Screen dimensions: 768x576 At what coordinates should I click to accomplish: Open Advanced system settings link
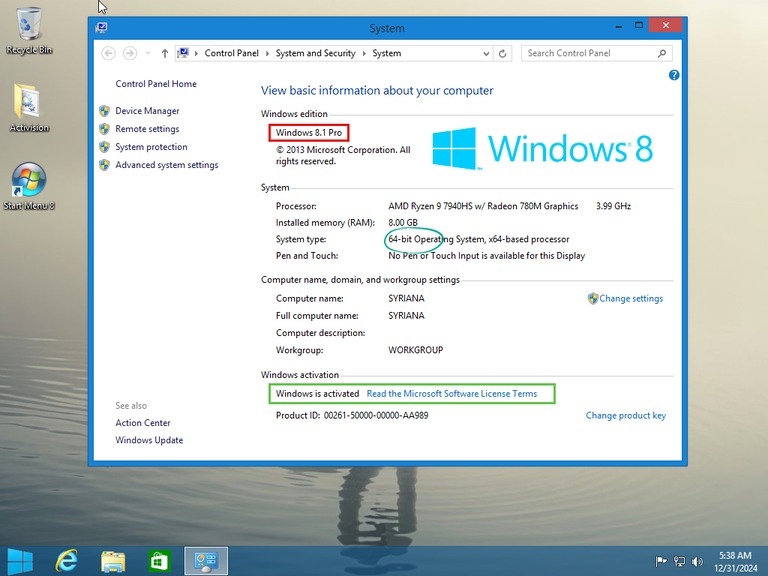pos(167,165)
